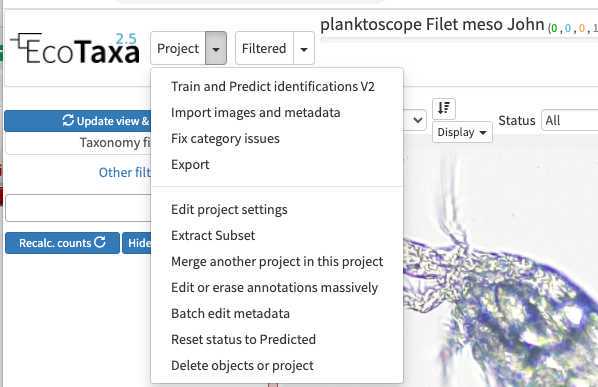Toggle the Project dropdown caret
This screenshot has height=387, width=598.
coord(216,48)
